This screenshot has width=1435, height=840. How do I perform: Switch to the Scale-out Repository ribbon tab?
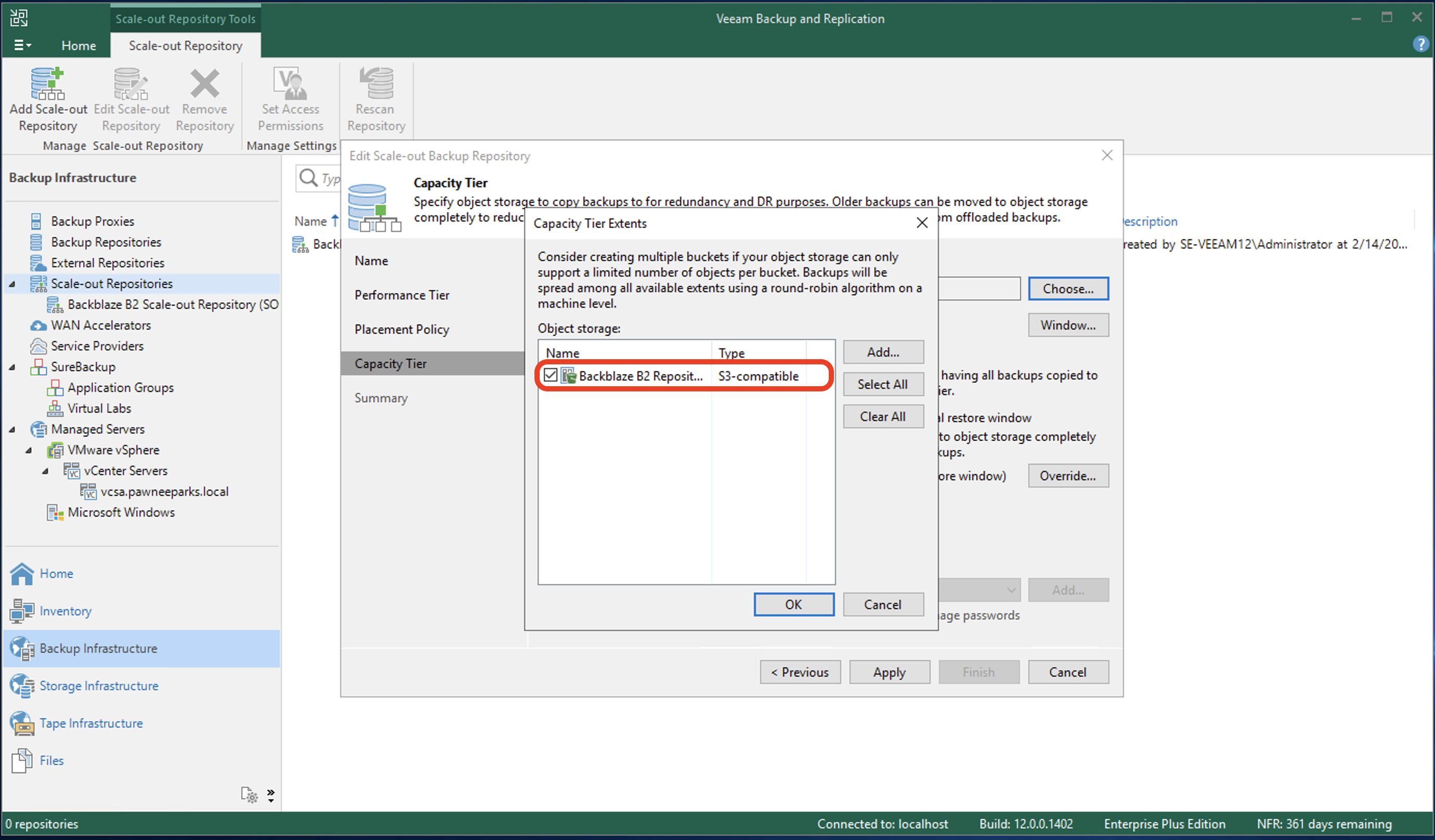pyautogui.click(x=185, y=45)
